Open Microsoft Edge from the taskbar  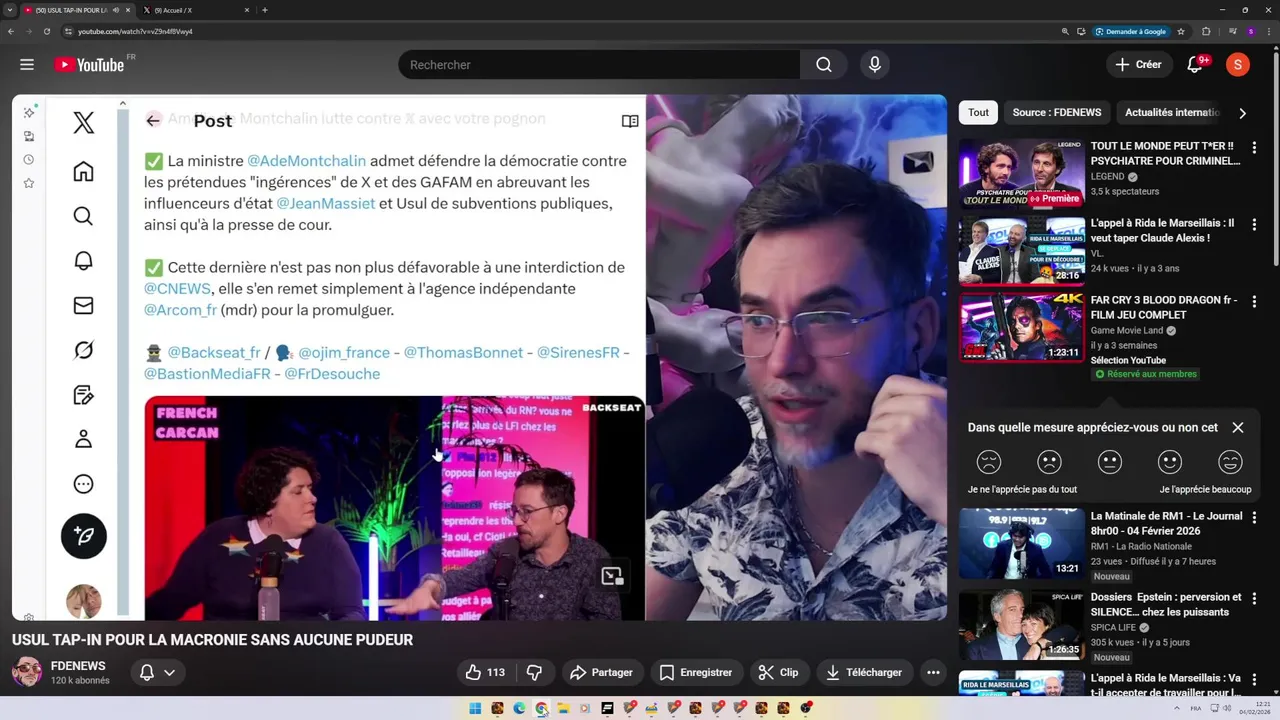519,709
